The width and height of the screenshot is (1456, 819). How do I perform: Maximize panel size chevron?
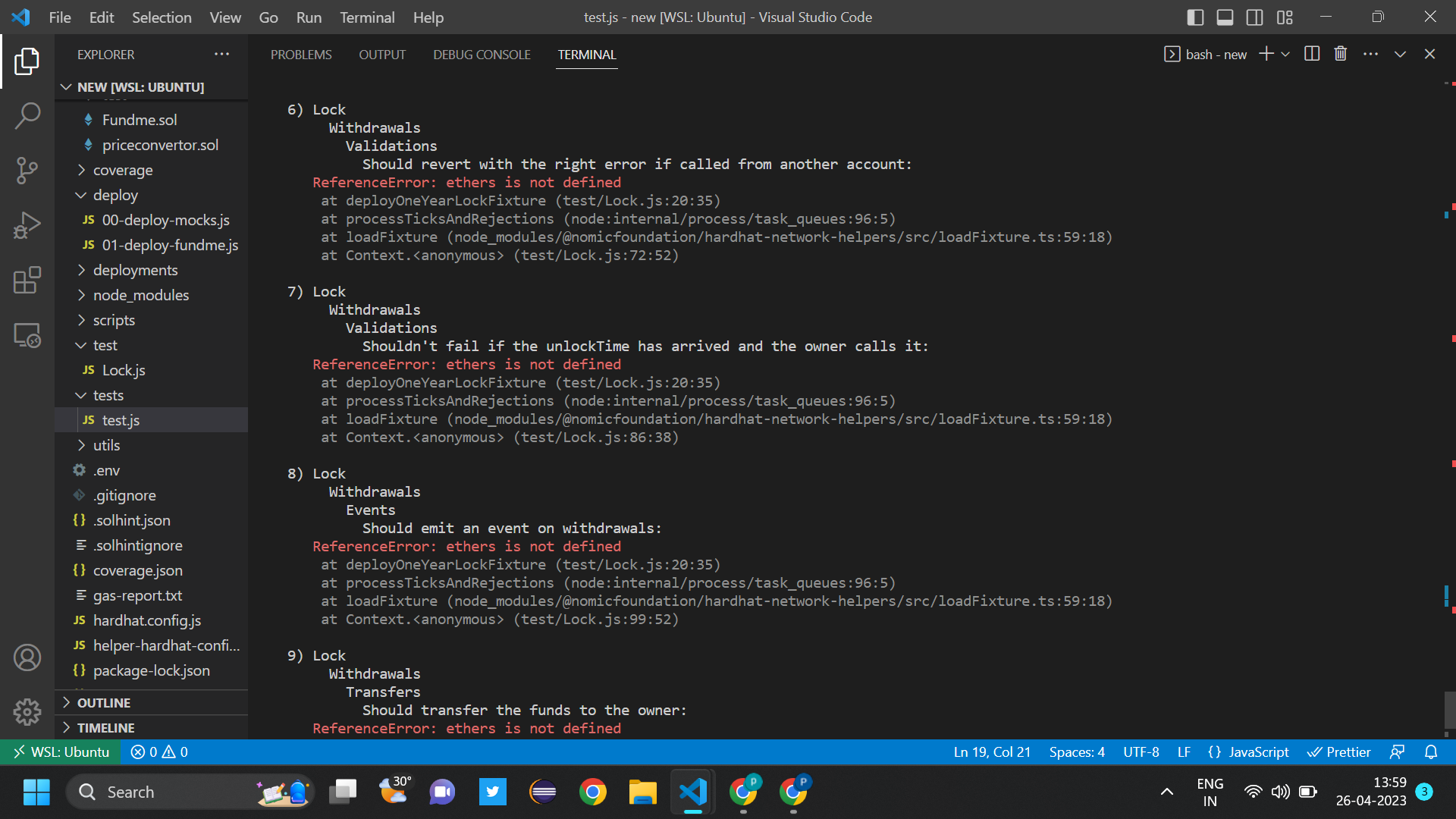1400,54
